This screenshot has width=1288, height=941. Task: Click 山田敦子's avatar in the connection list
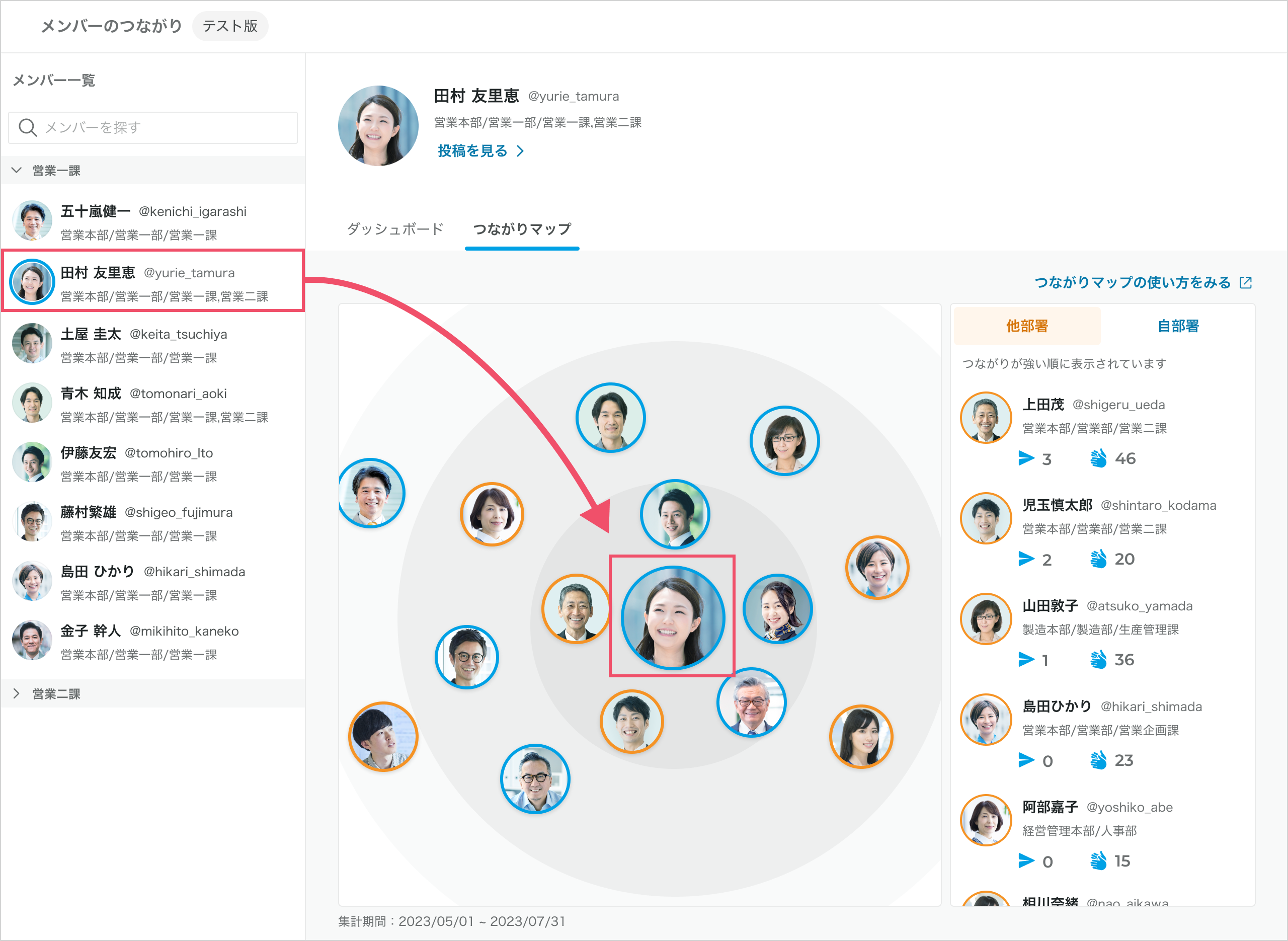tap(986, 619)
